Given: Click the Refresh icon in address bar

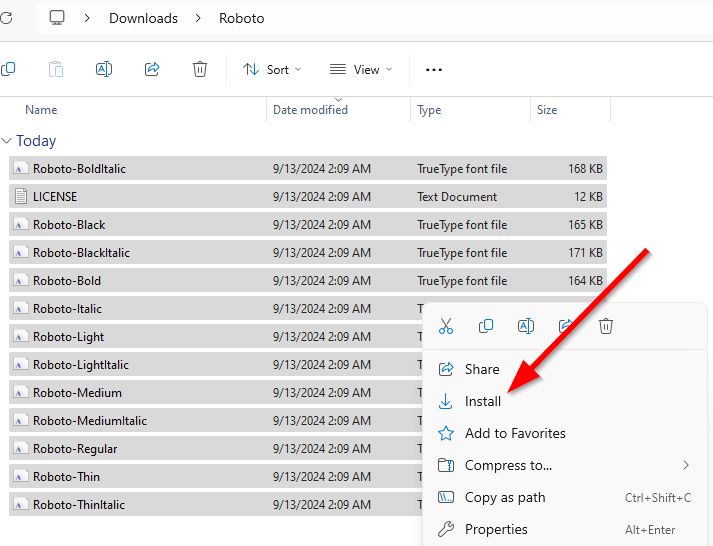Looking at the screenshot, I should click(x=6, y=18).
